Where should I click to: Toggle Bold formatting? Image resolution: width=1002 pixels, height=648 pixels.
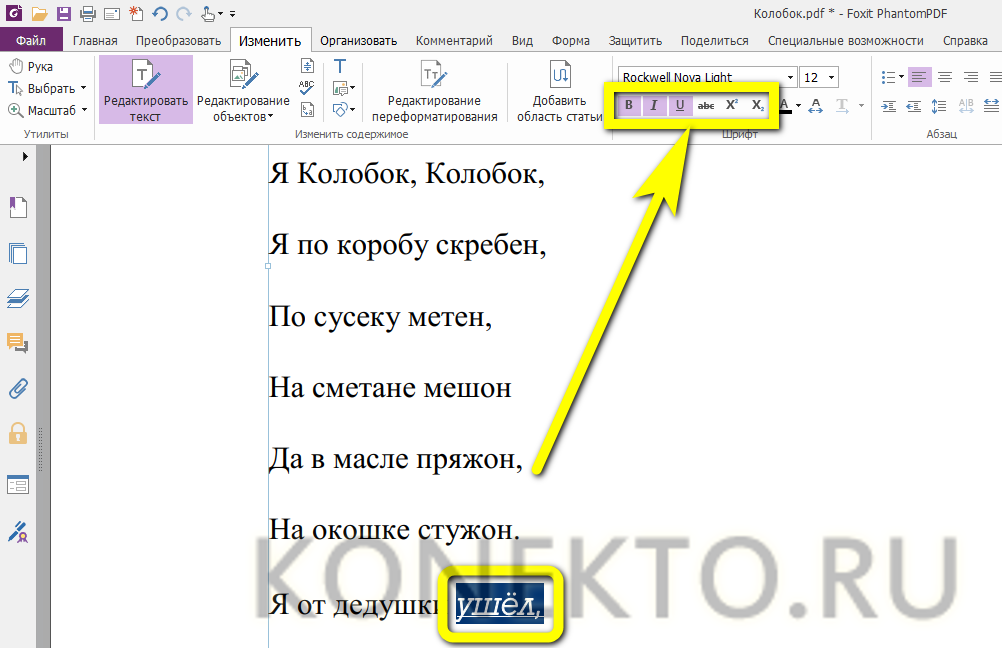tap(629, 105)
